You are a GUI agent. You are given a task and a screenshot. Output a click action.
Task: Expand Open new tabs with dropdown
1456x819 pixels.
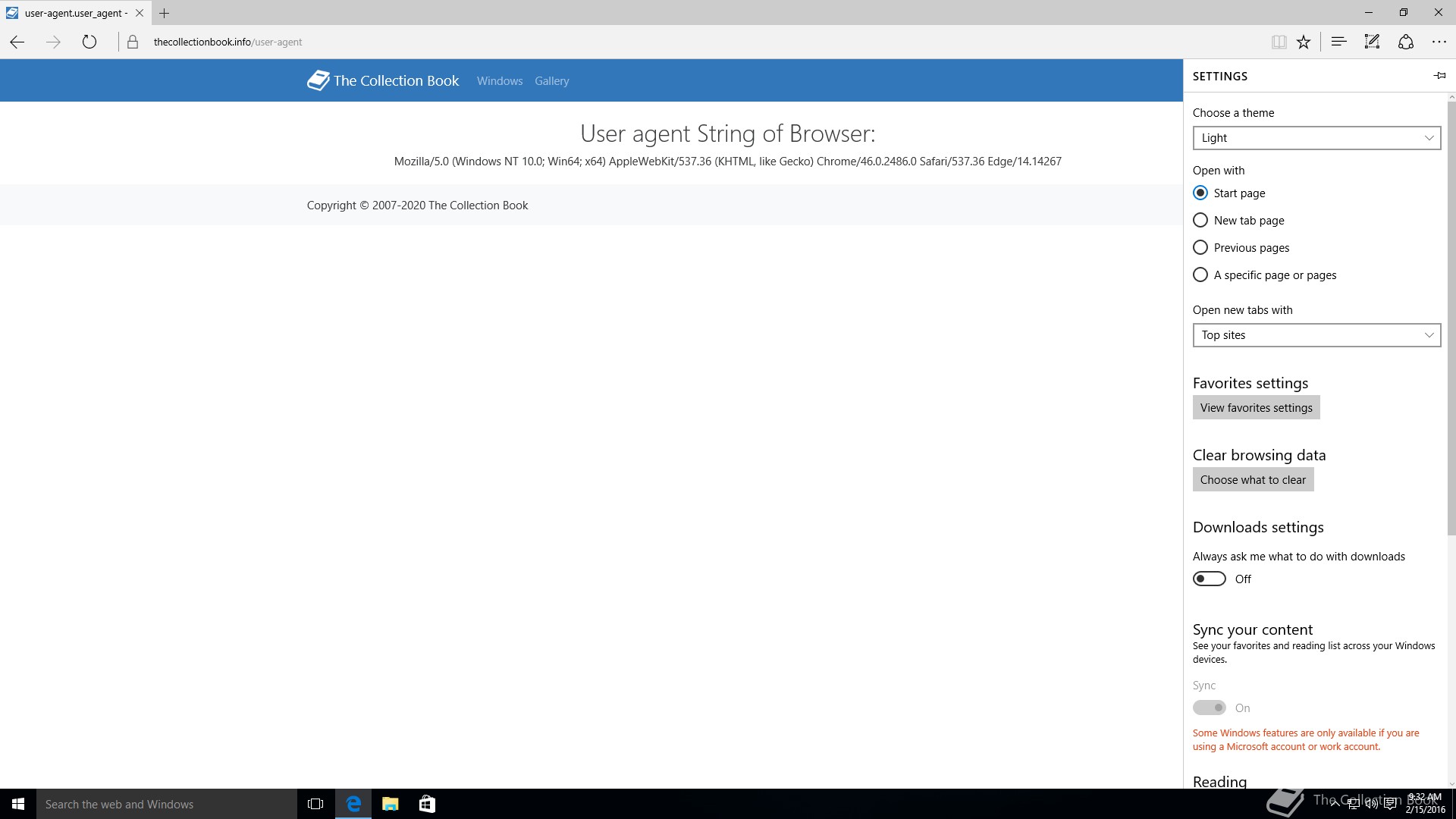coord(1316,335)
